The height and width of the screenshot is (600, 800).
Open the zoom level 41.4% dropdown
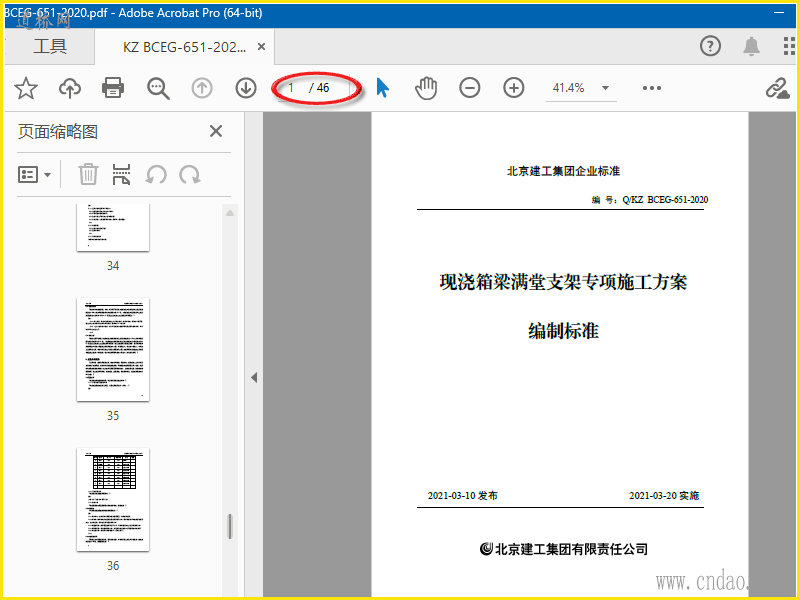tap(606, 88)
